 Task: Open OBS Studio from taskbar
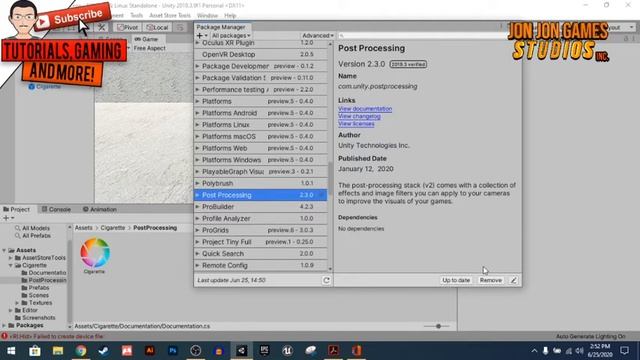click(x=196, y=351)
